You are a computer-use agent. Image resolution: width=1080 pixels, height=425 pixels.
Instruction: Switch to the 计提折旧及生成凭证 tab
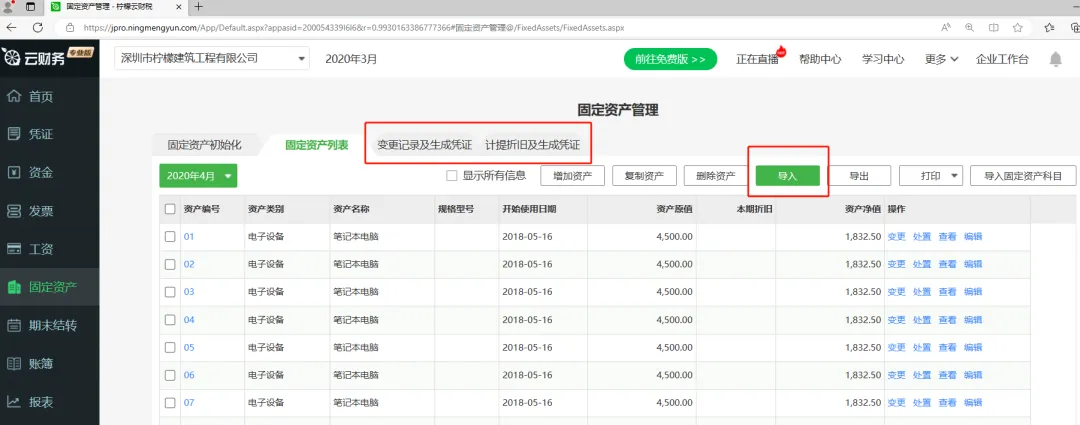[532, 145]
